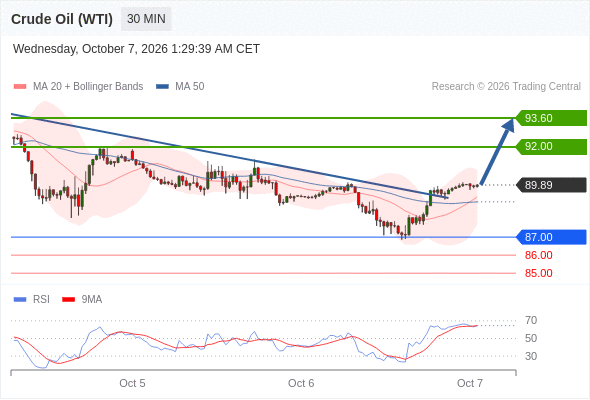
Task: Click the Oct 7 date axis label
Action: pyautogui.click(x=470, y=383)
